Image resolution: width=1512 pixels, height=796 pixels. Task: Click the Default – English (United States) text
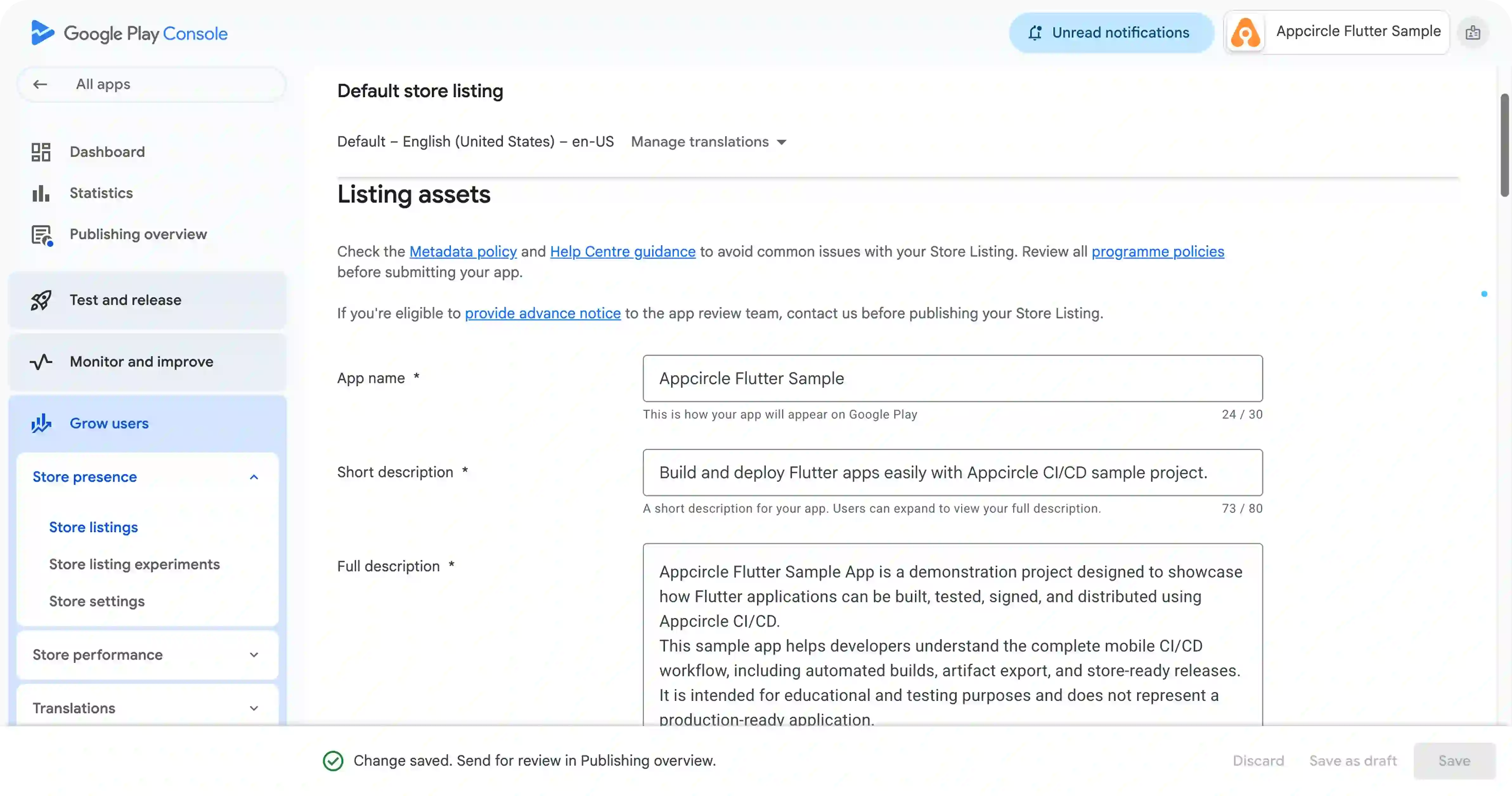pos(475,141)
